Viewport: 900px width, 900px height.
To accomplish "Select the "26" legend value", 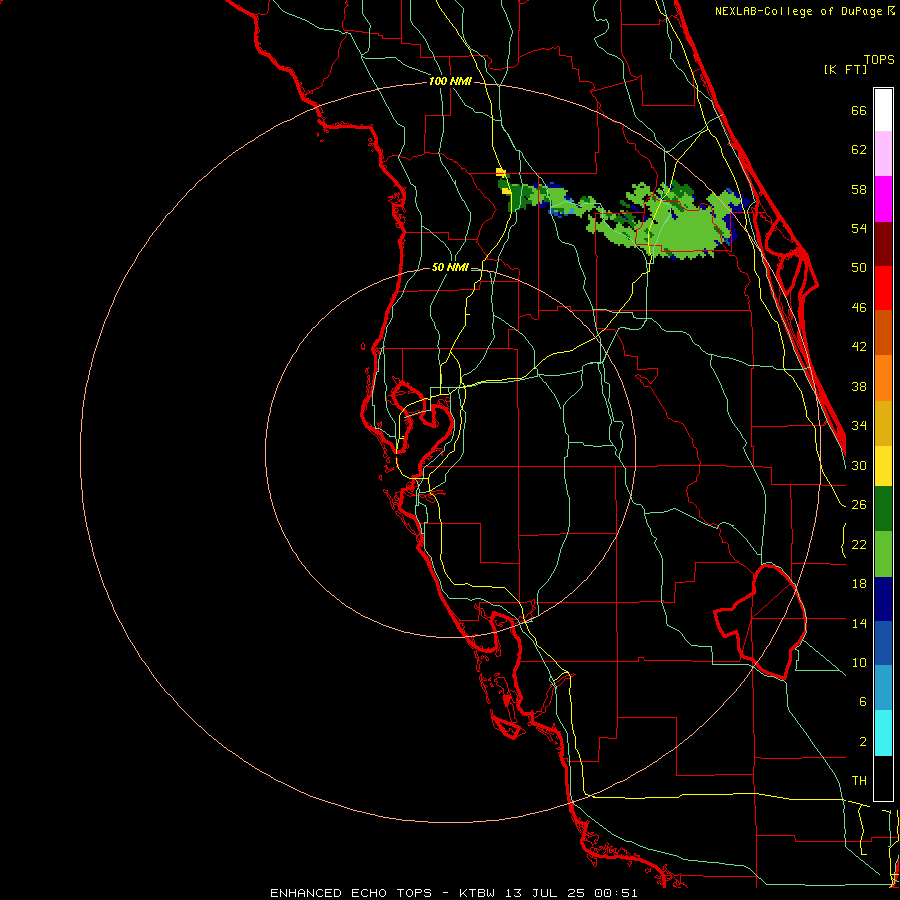I will (x=859, y=505).
